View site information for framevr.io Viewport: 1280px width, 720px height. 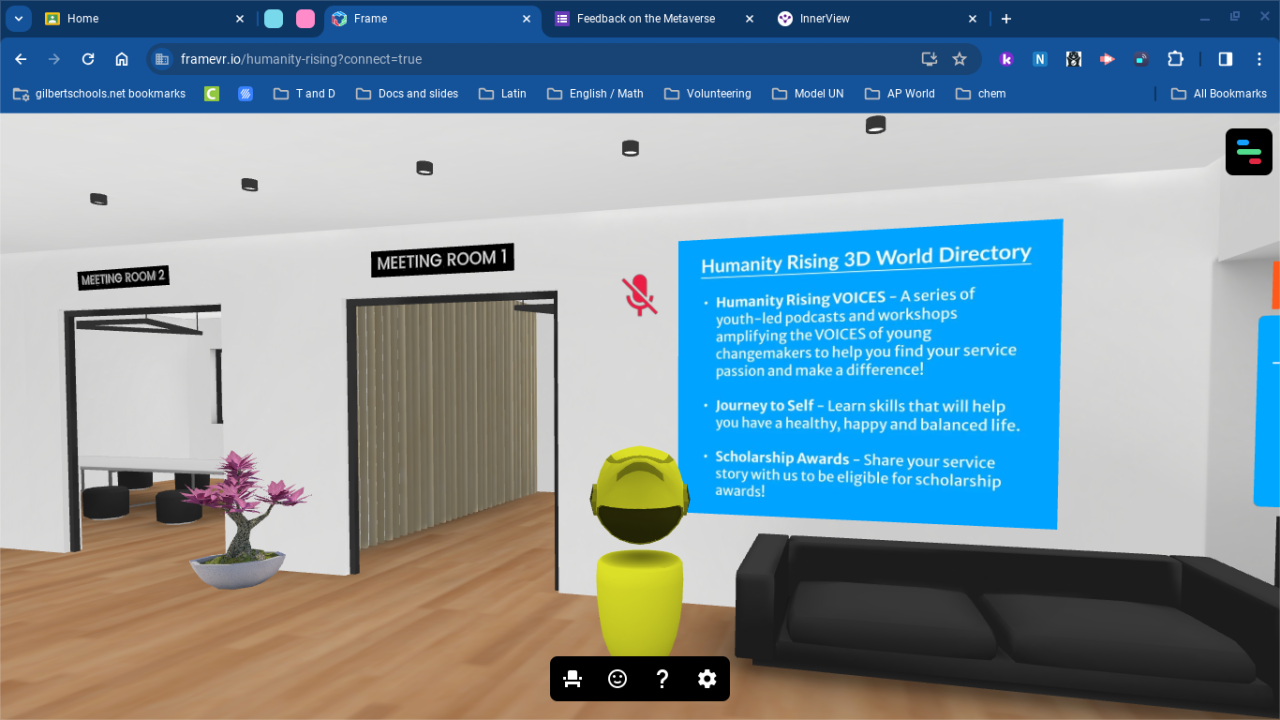coord(162,59)
